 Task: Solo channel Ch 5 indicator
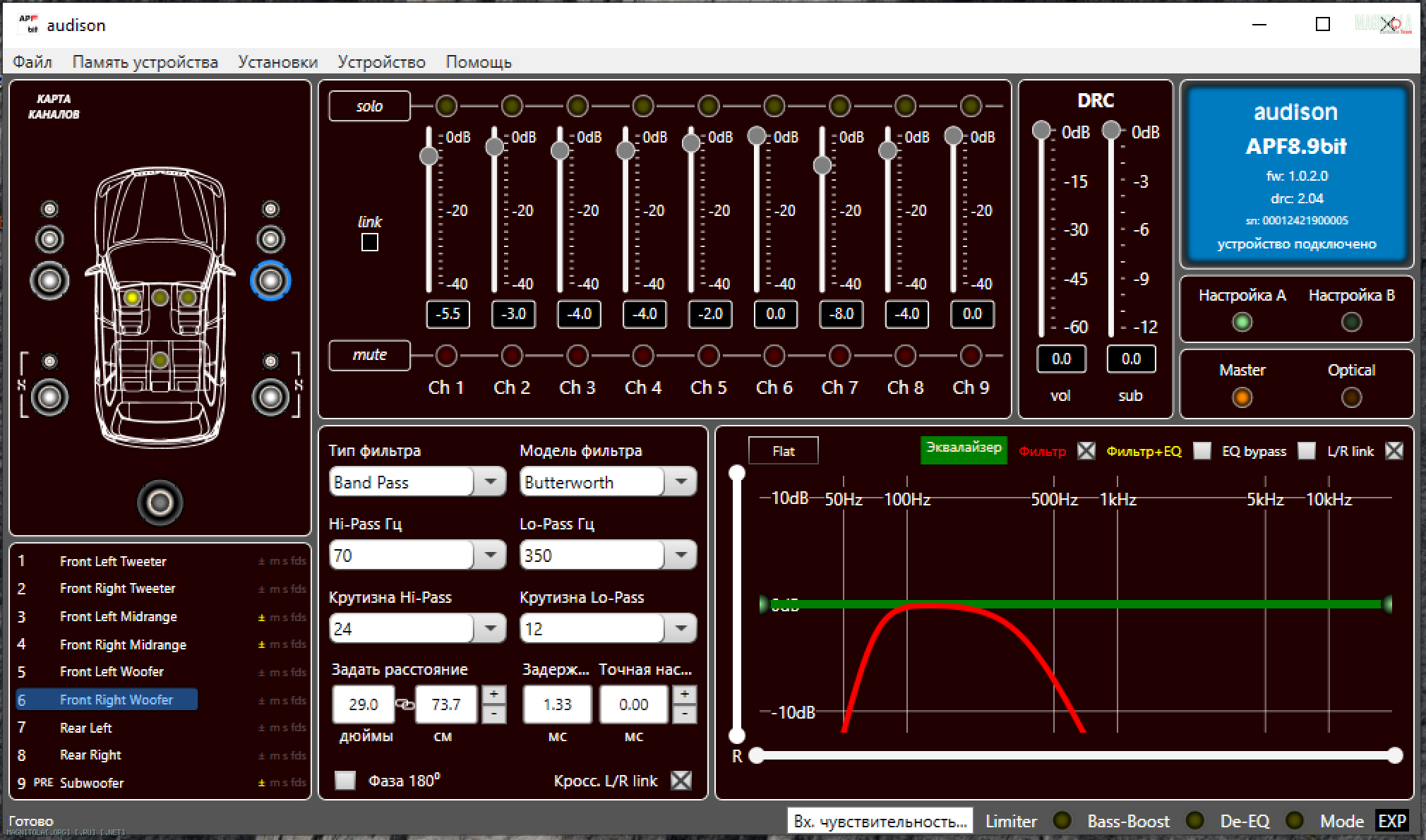pos(709,106)
